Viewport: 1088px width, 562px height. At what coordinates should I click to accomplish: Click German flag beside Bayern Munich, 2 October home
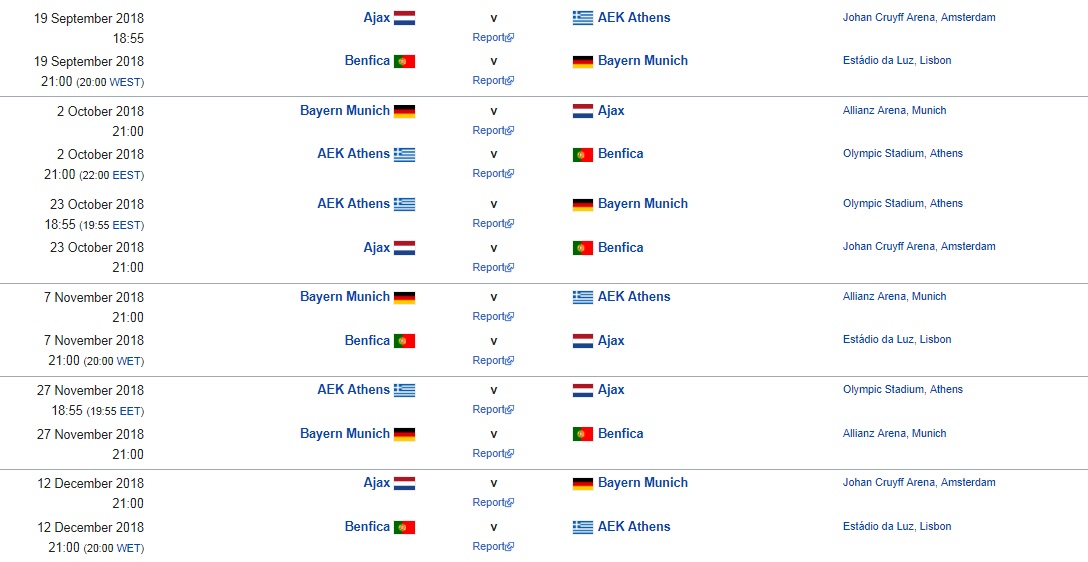tap(404, 111)
